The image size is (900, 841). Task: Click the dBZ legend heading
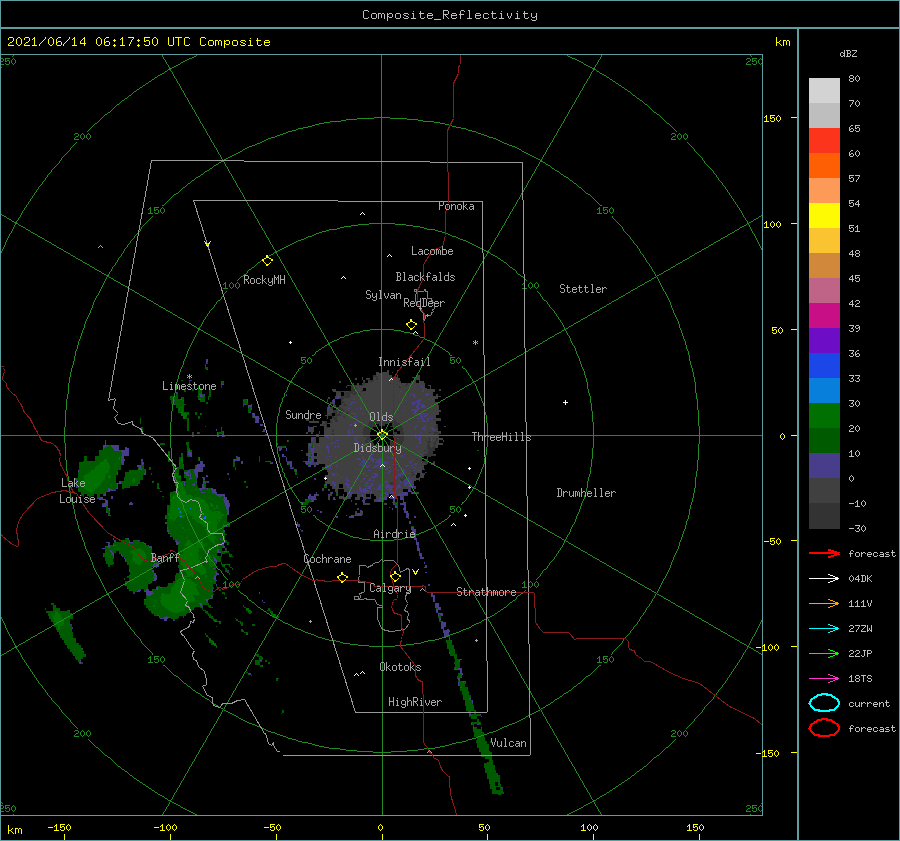tap(848, 53)
